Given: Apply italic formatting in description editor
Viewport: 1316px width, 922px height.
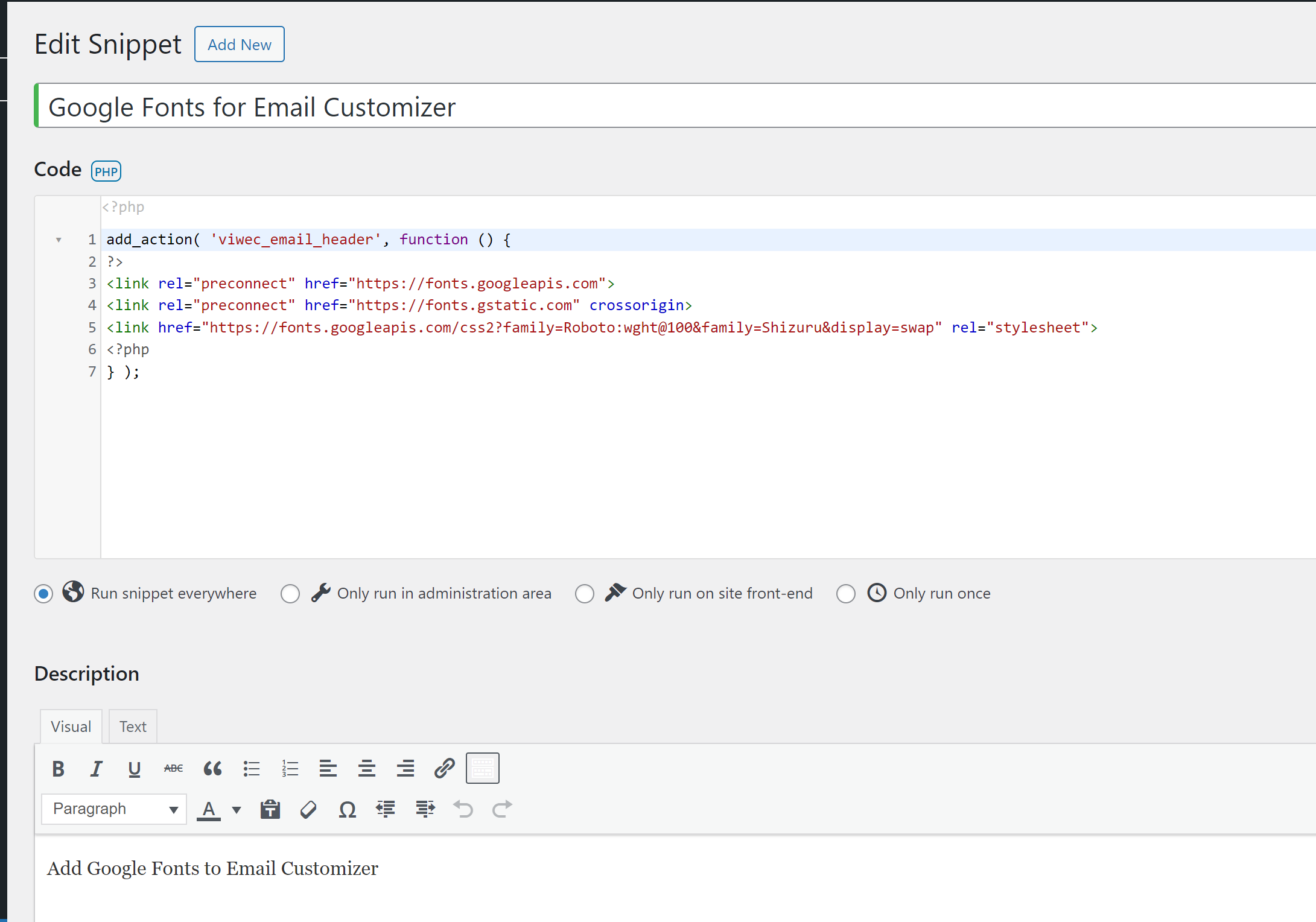Looking at the screenshot, I should [96, 769].
